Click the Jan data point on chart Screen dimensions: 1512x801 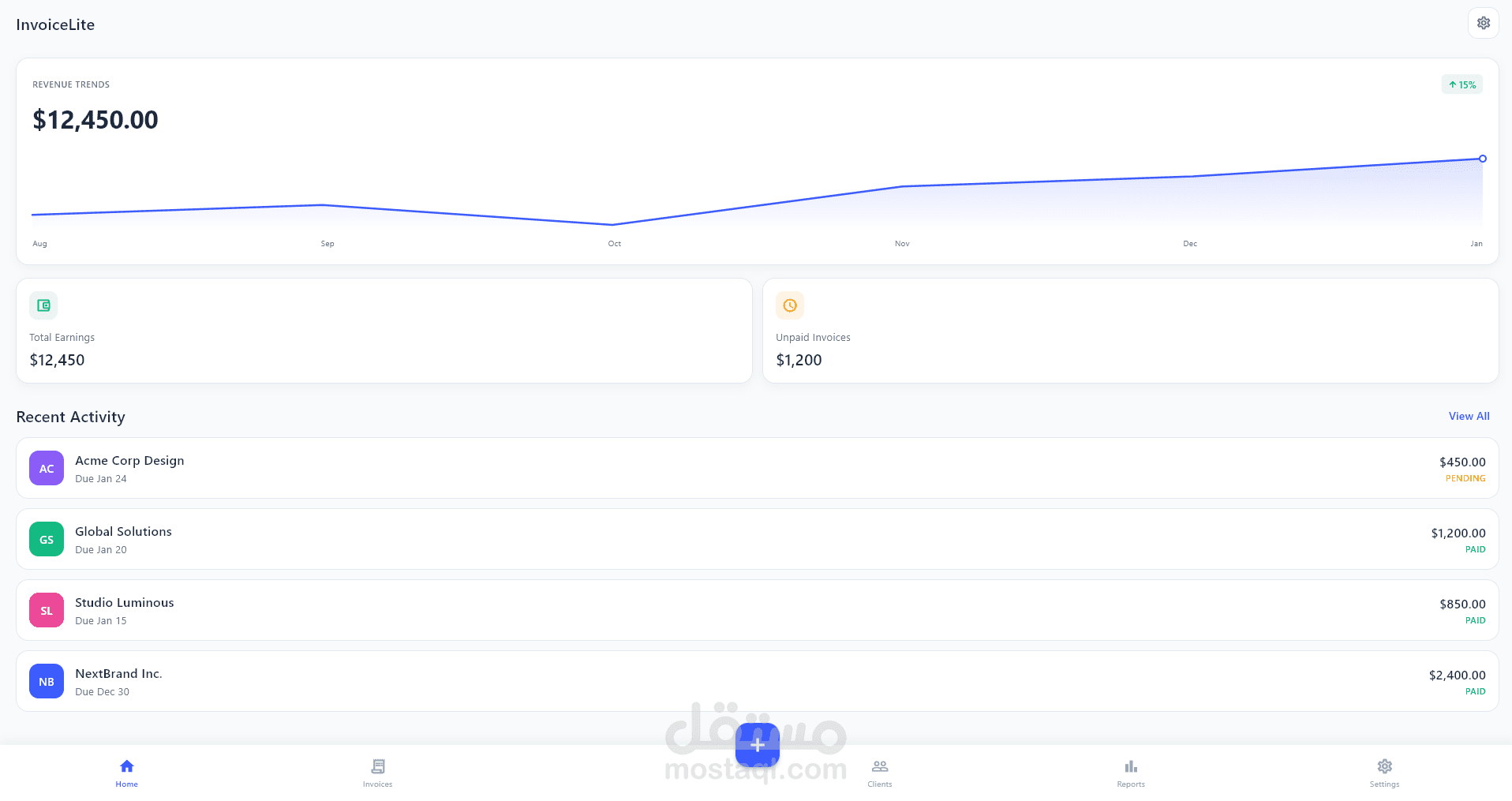click(x=1482, y=159)
